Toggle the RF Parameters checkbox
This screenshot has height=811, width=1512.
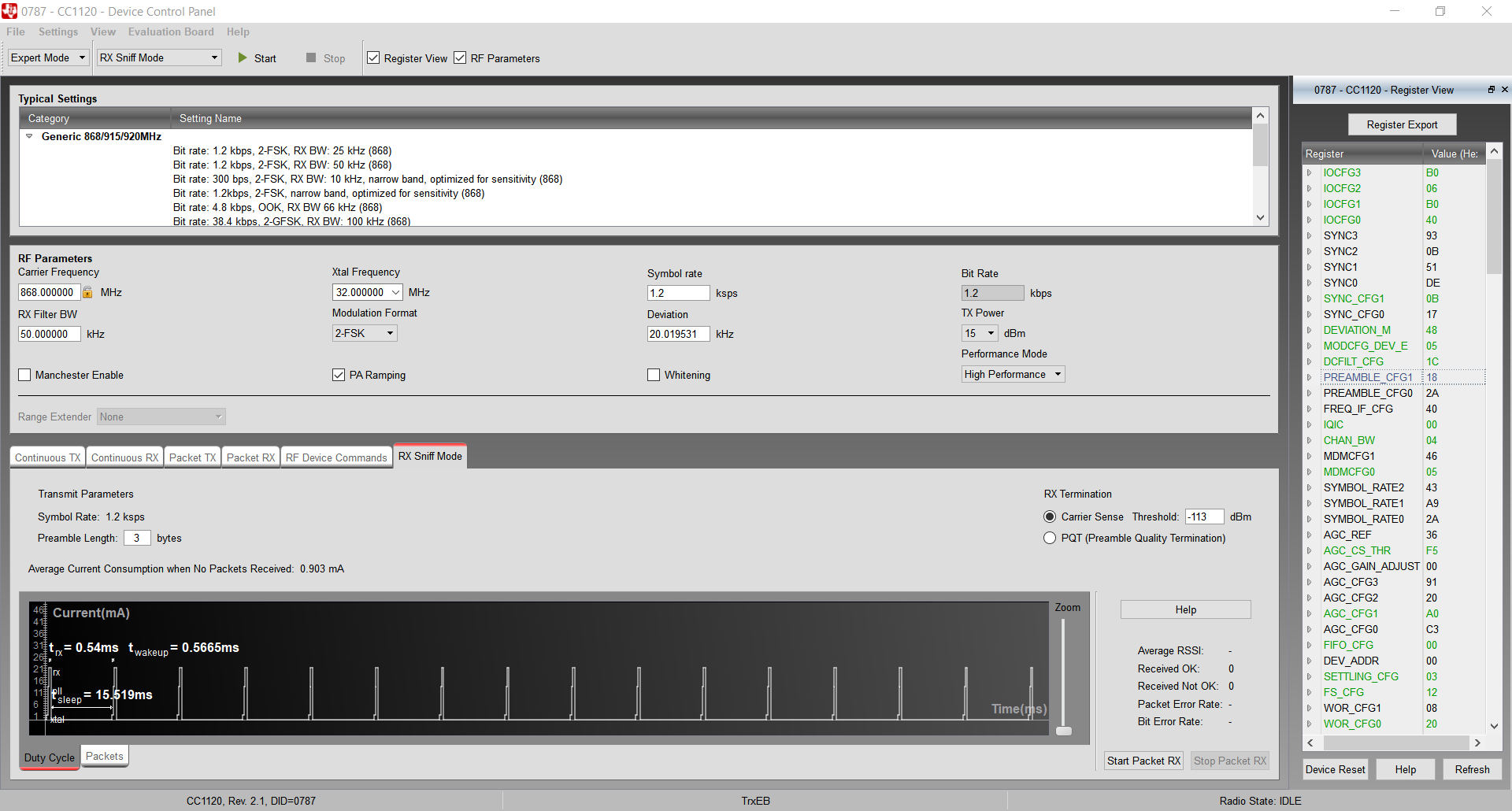click(x=461, y=58)
